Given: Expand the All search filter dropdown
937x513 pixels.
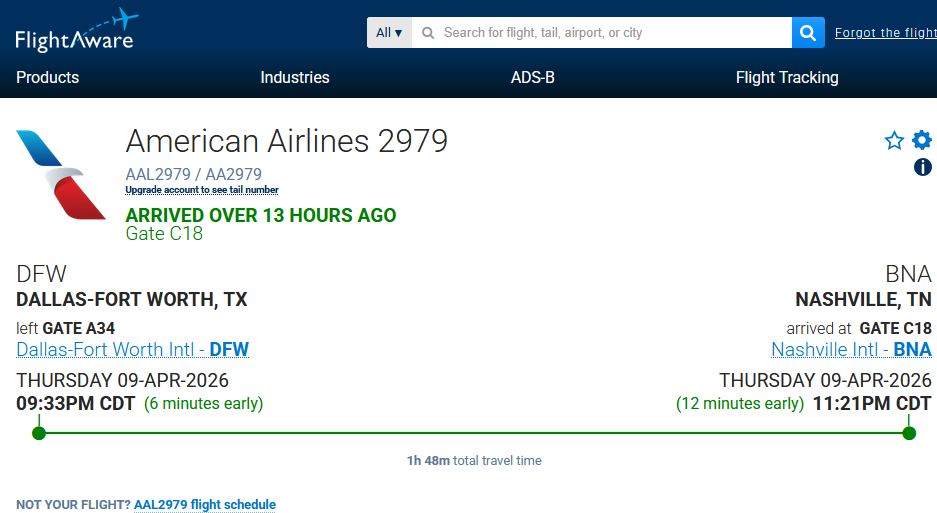Looking at the screenshot, I should pyautogui.click(x=389, y=32).
